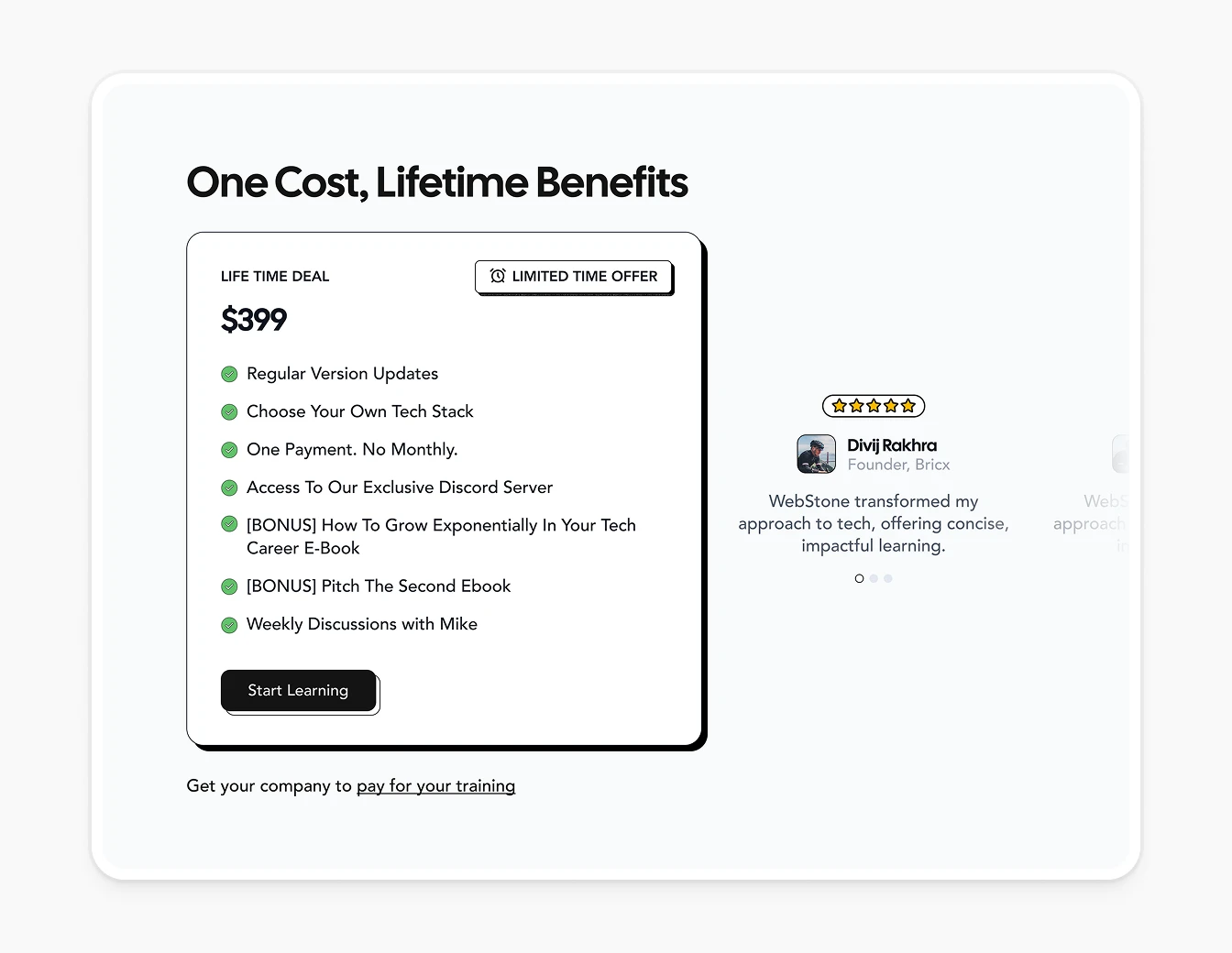
Task: Open the pay for your training link
Action: coord(436,785)
